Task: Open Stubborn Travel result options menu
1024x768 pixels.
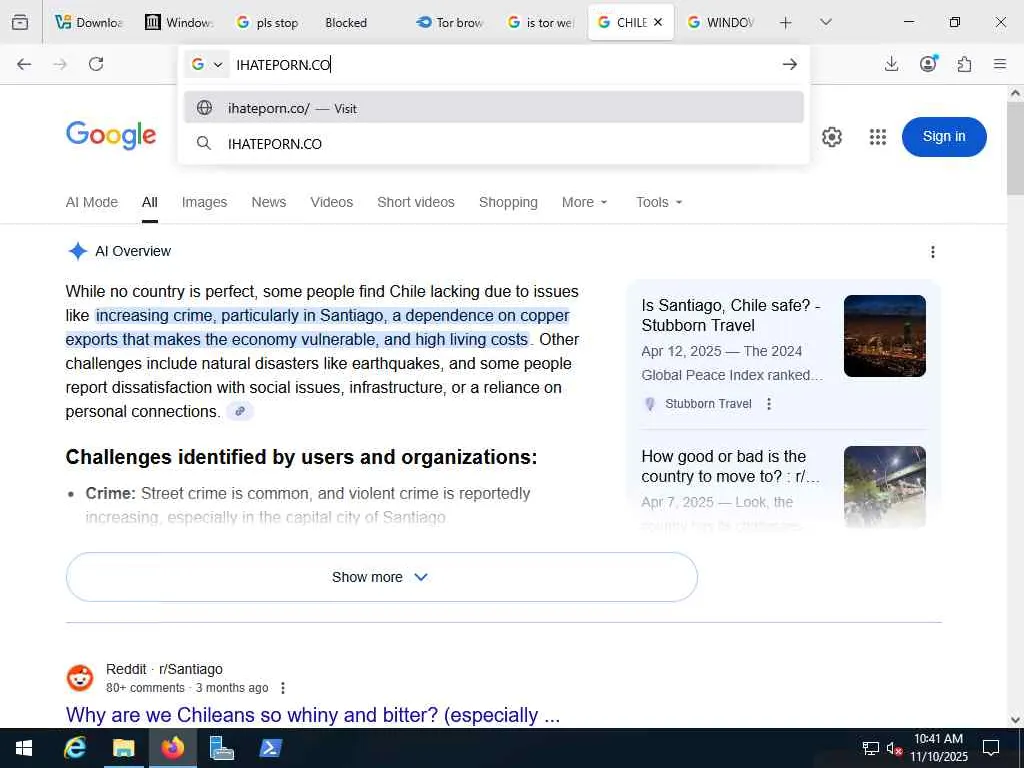Action: click(x=769, y=404)
